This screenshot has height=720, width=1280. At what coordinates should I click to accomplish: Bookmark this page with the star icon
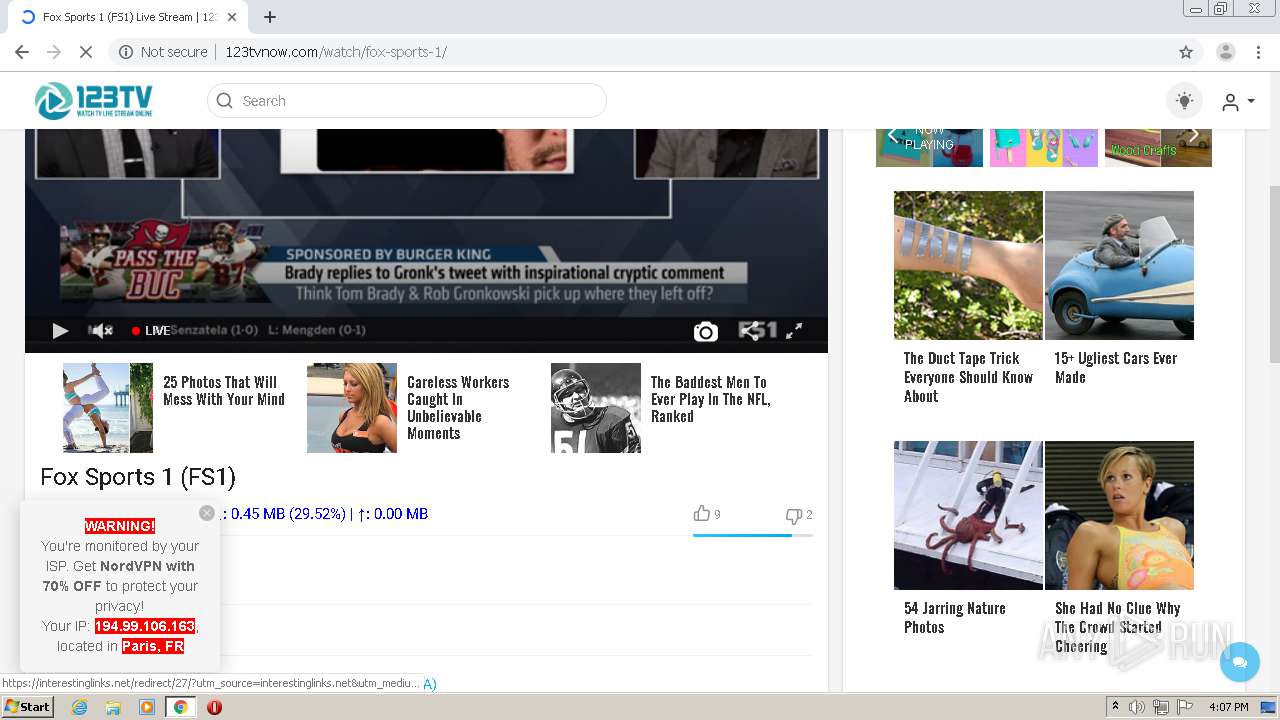point(1186,52)
